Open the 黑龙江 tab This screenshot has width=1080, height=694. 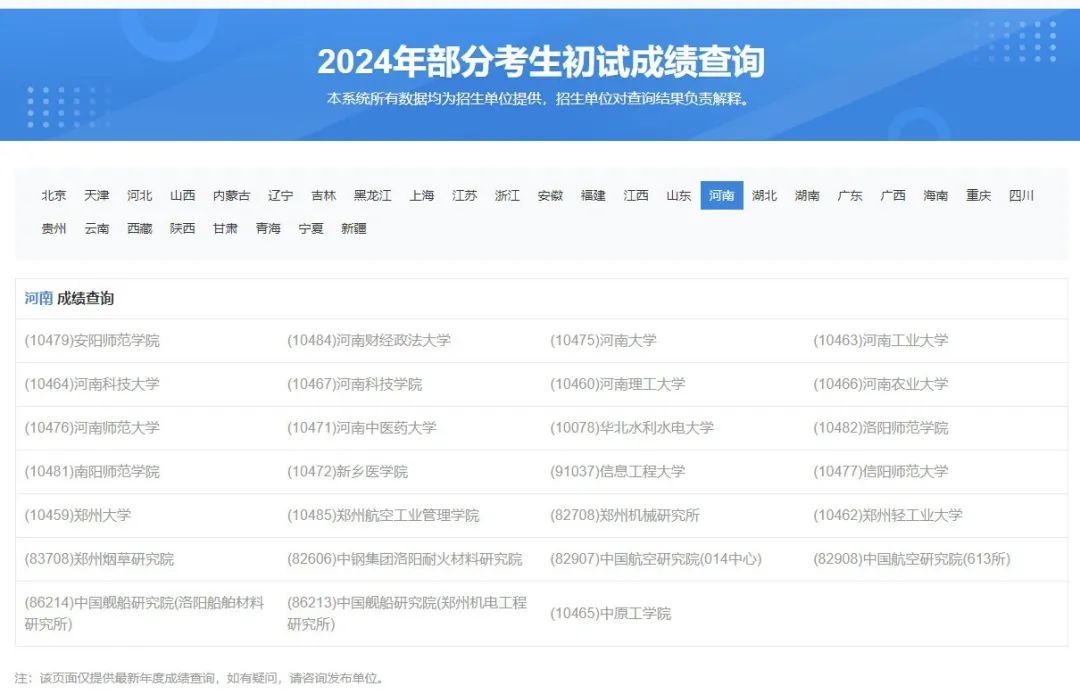click(x=372, y=196)
